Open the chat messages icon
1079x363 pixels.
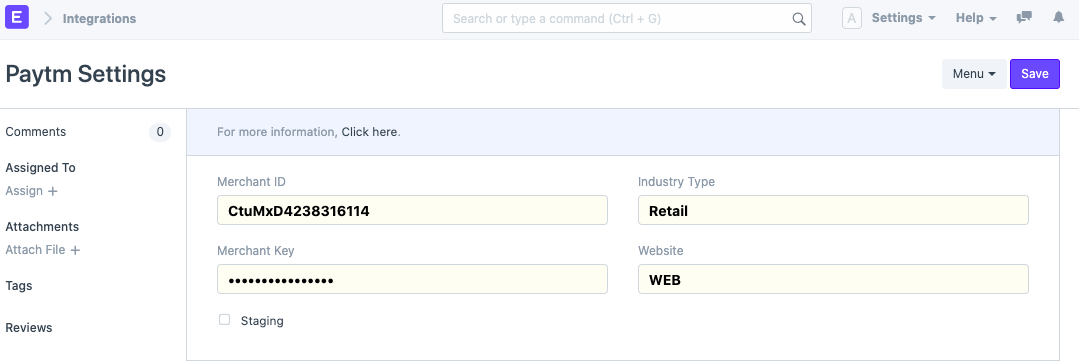1024,18
